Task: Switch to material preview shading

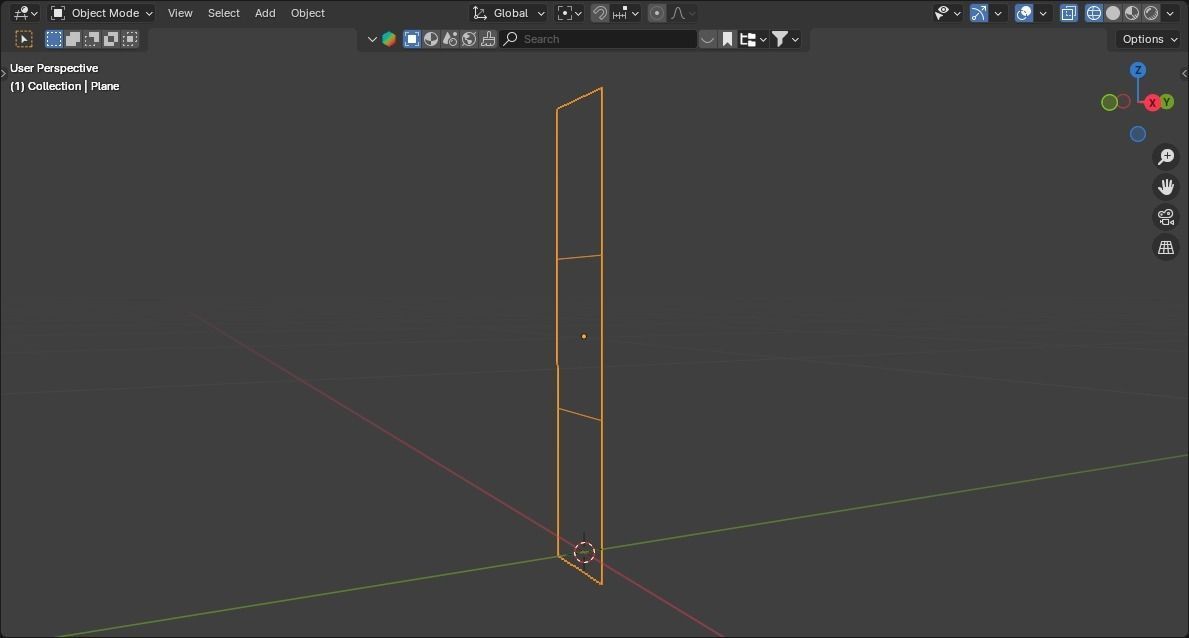Action: tap(1131, 13)
